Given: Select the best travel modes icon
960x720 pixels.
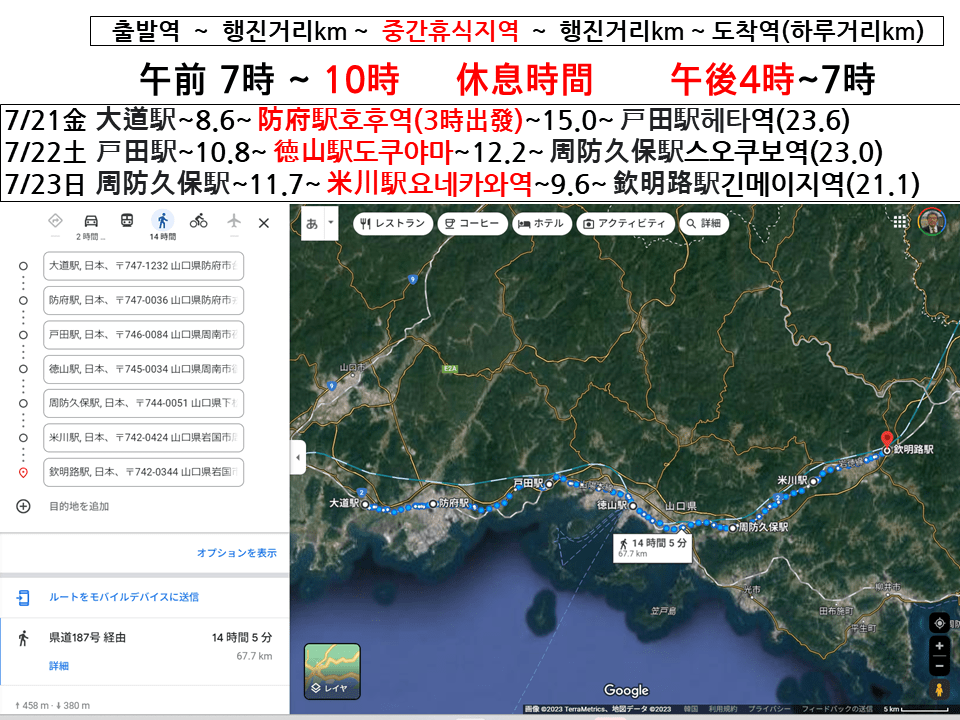Looking at the screenshot, I should click(x=55, y=221).
